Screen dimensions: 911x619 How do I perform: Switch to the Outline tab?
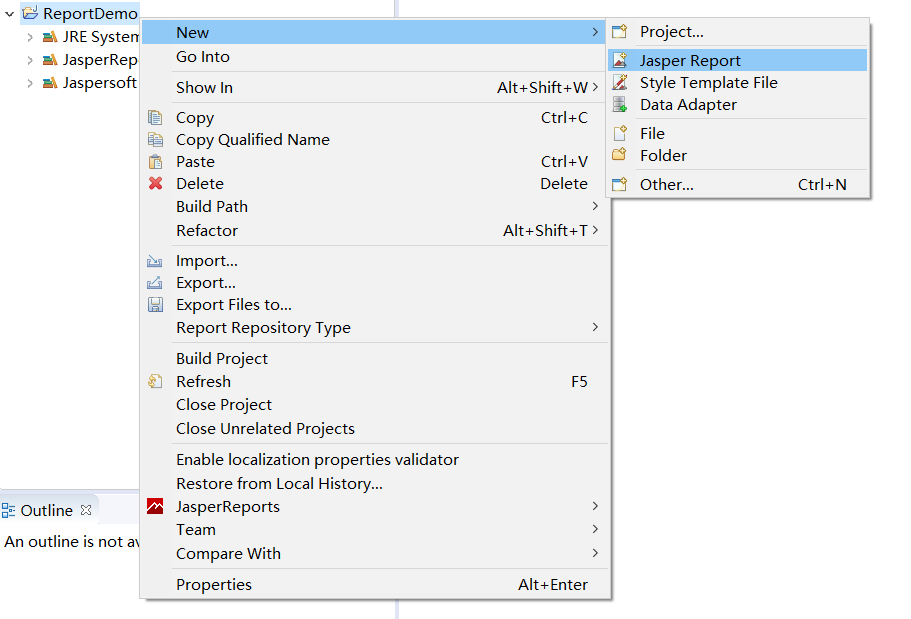46,511
